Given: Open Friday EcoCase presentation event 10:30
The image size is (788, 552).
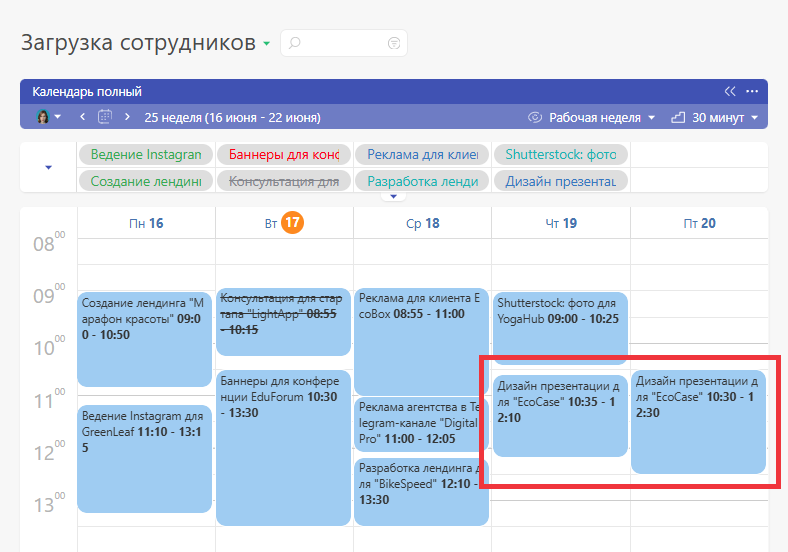Looking at the screenshot, I should tap(699, 422).
